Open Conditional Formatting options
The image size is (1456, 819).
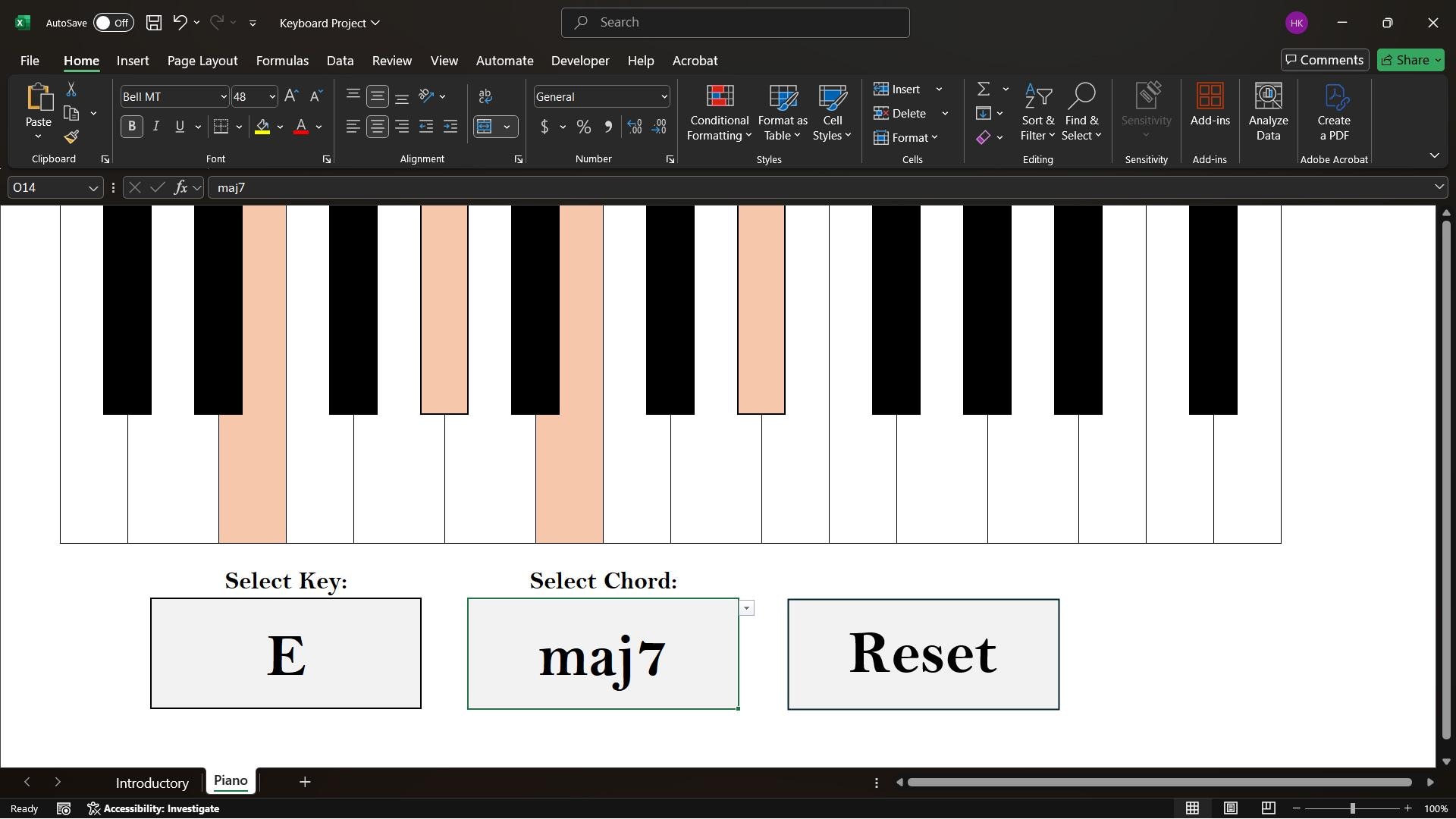[718, 112]
